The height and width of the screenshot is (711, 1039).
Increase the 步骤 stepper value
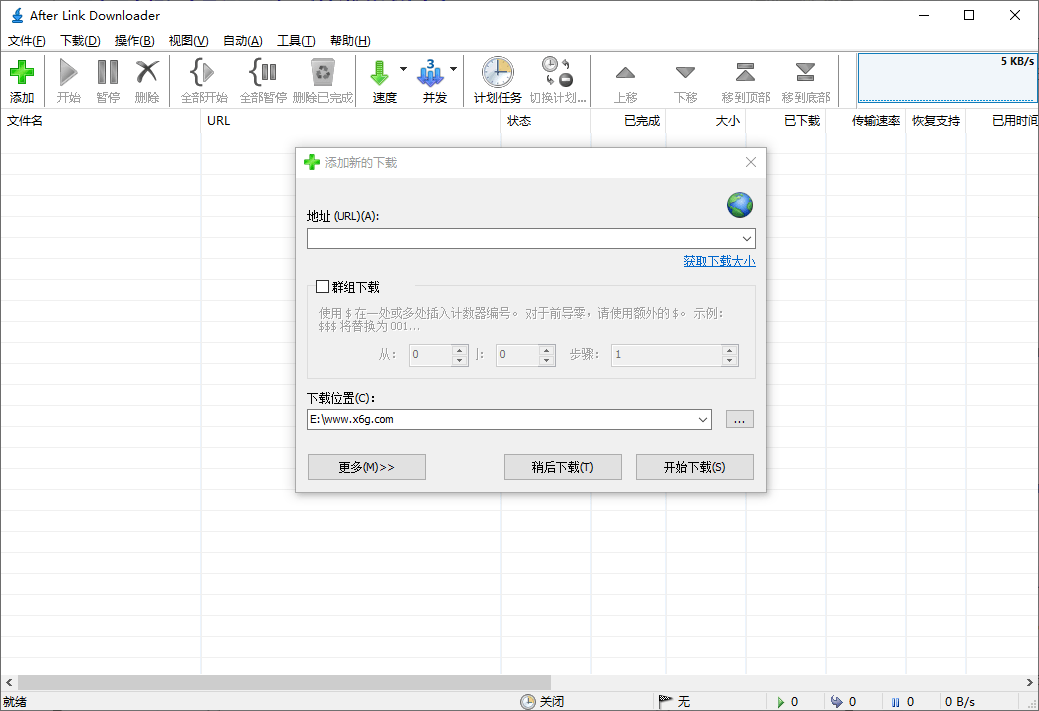pos(729,350)
